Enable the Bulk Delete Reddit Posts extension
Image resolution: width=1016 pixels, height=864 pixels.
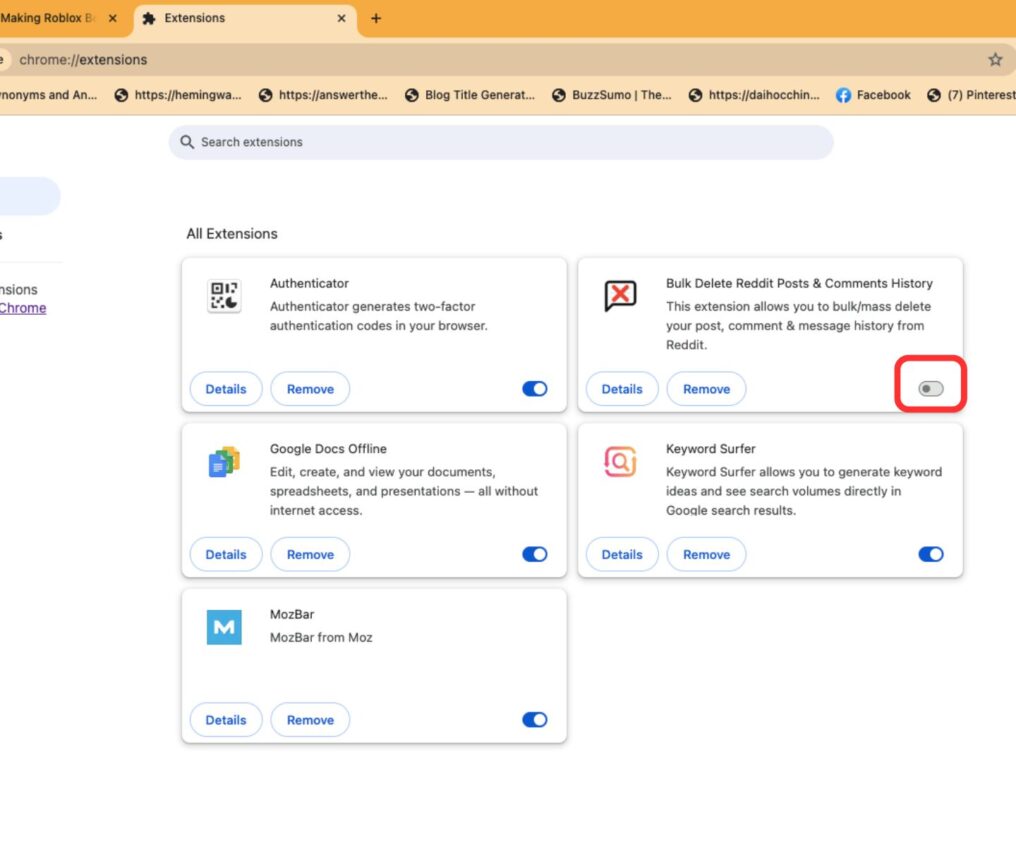[930, 389]
